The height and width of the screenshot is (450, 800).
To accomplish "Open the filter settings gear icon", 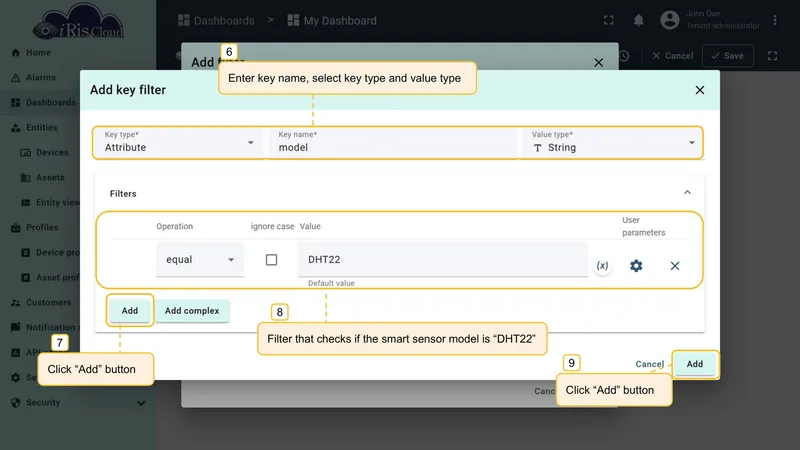I will coord(636,266).
